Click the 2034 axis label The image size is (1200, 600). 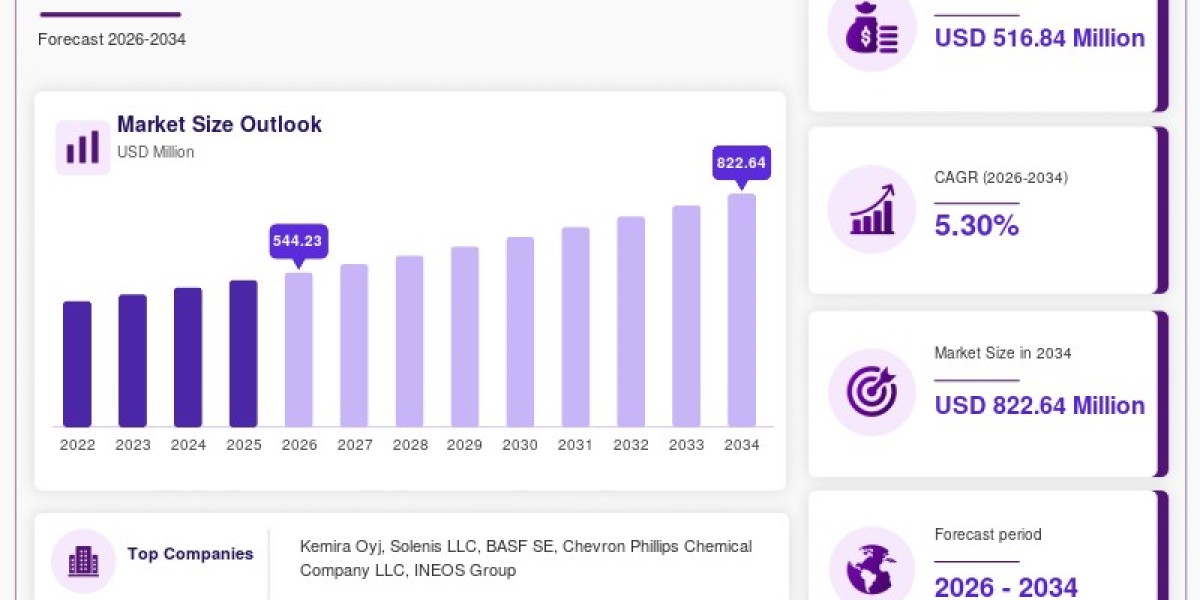coord(741,445)
